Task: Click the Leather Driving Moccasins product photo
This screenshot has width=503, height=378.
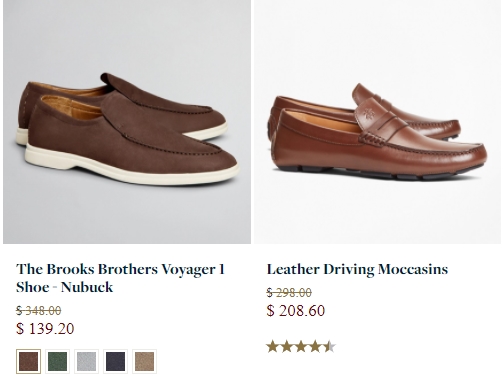Action: pos(378,122)
